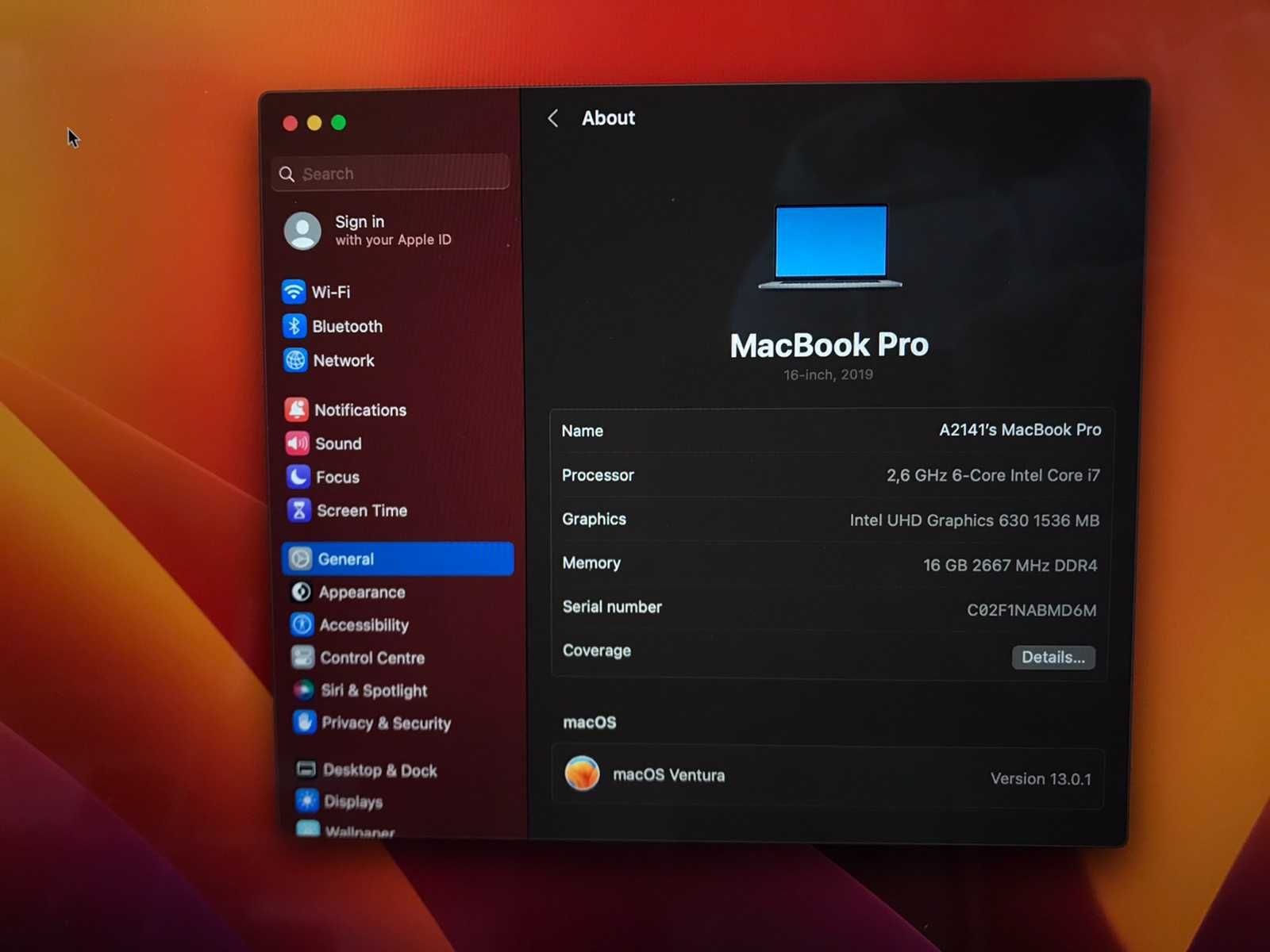Click the Siri & Spotlight icon
1270x952 pixels.
click(x=304, y=689)
